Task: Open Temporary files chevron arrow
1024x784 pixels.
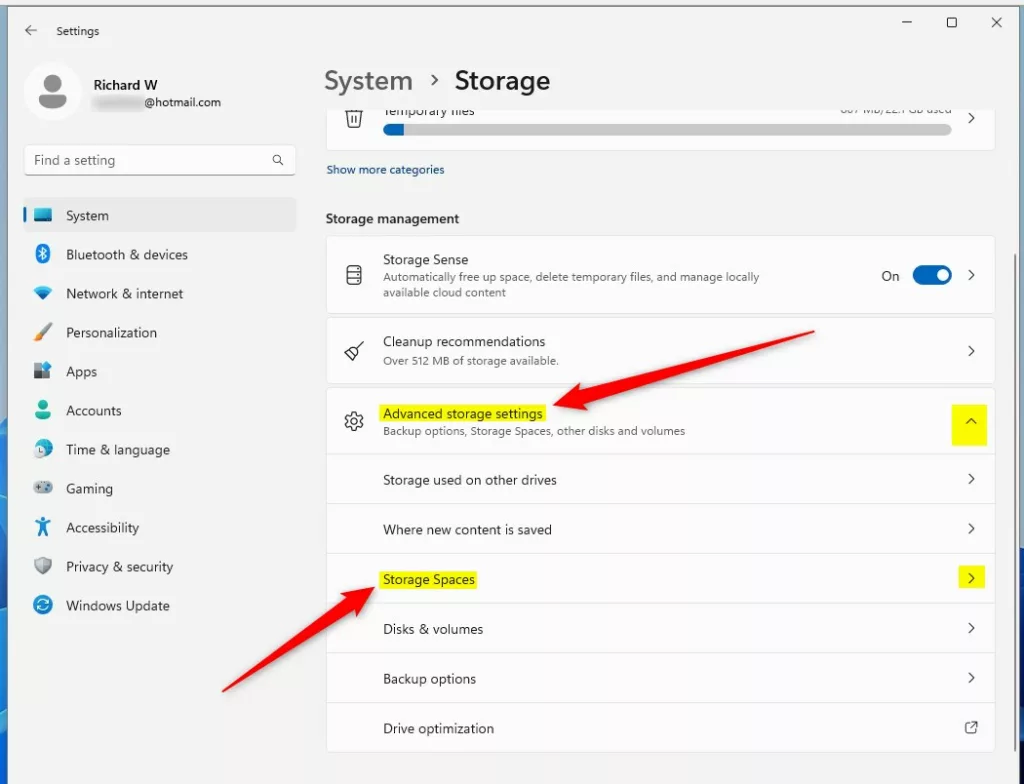Action: 971,118
